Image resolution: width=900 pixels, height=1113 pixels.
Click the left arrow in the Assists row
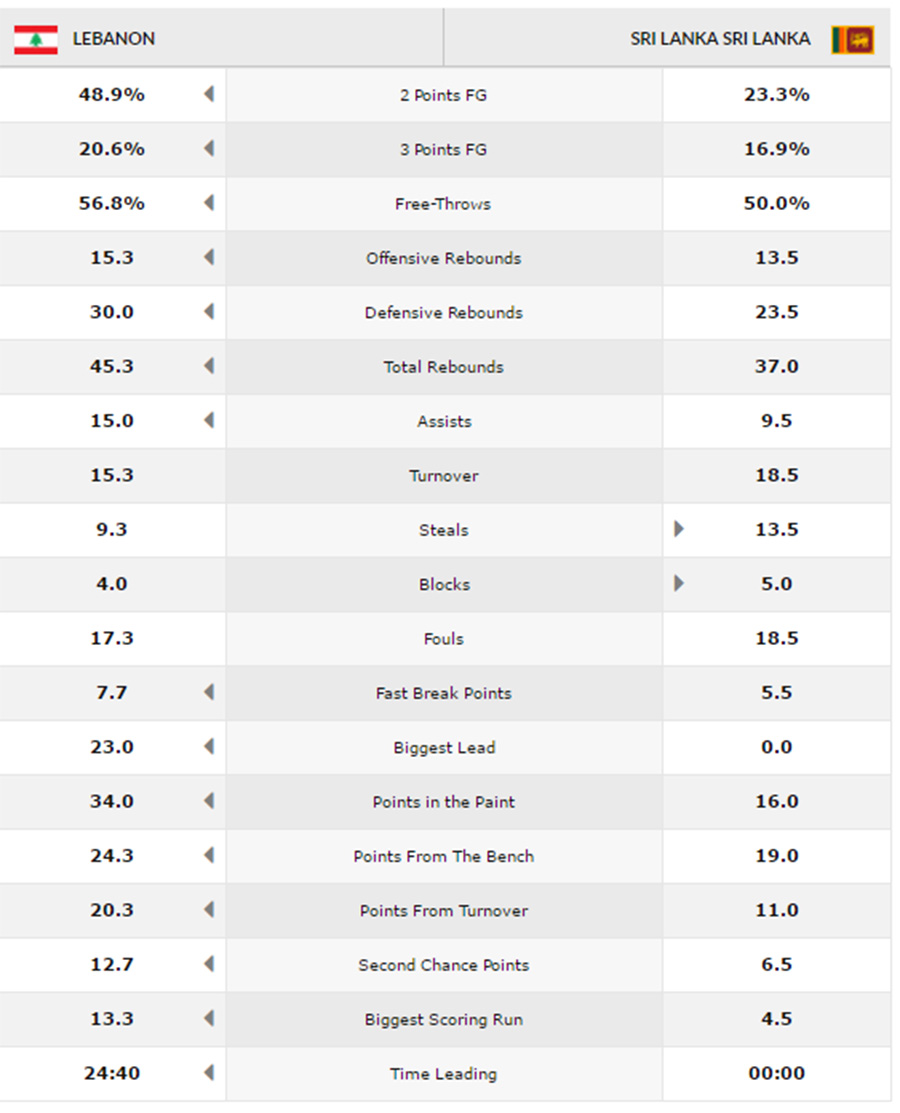click(209, 420)
